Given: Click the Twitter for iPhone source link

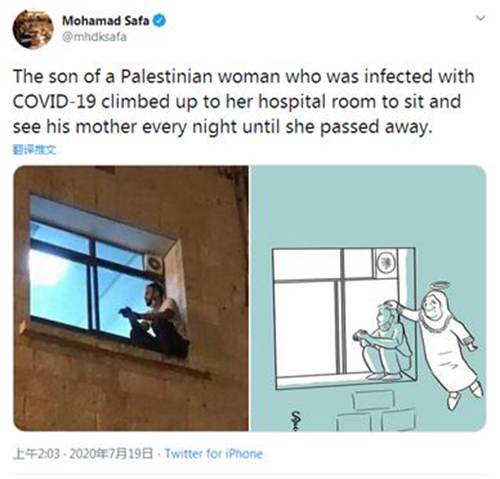Looking at the screenshot, I should (214, 454).
